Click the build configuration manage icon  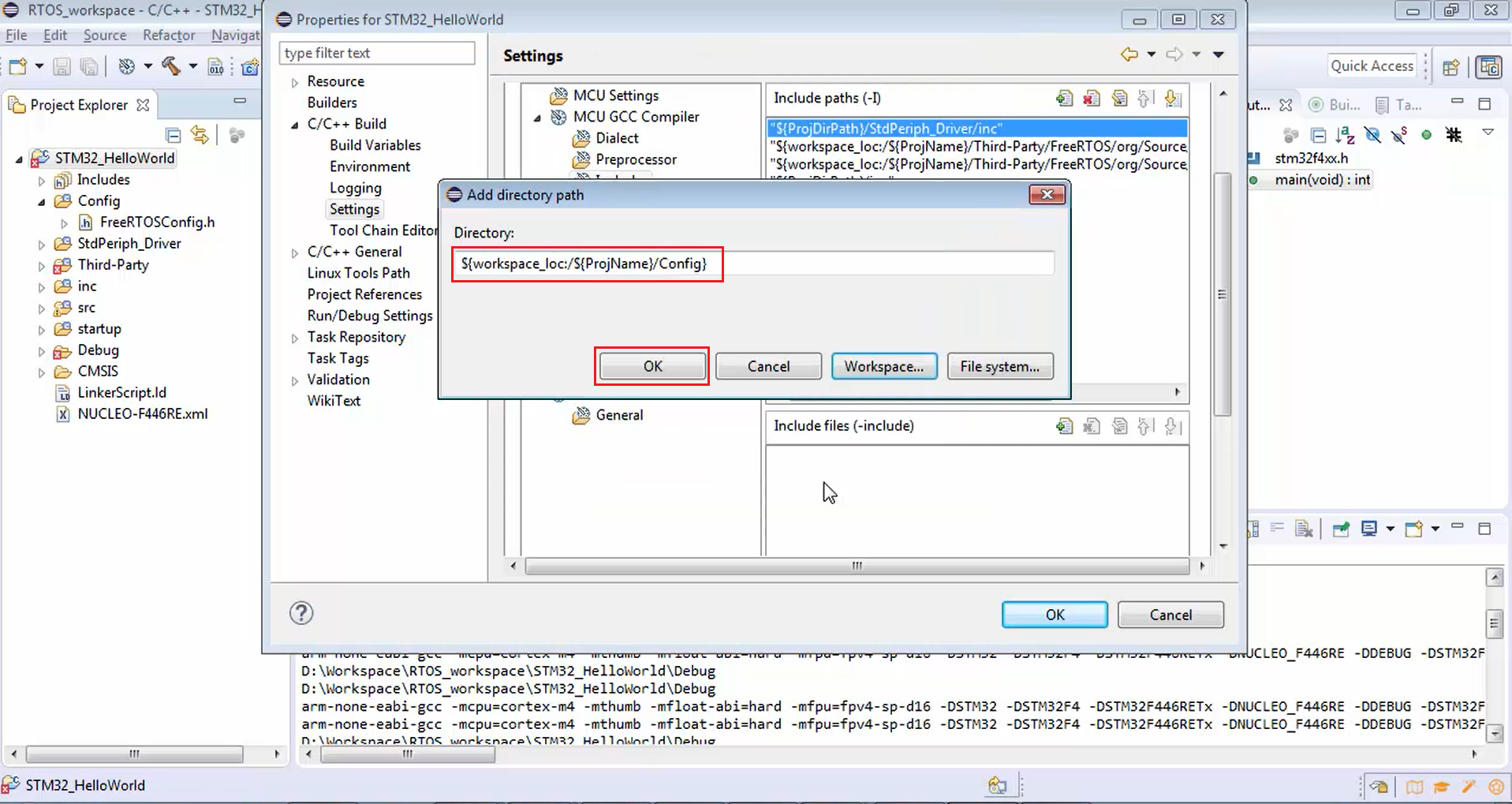pyautogui.click(x=126, y=66)
